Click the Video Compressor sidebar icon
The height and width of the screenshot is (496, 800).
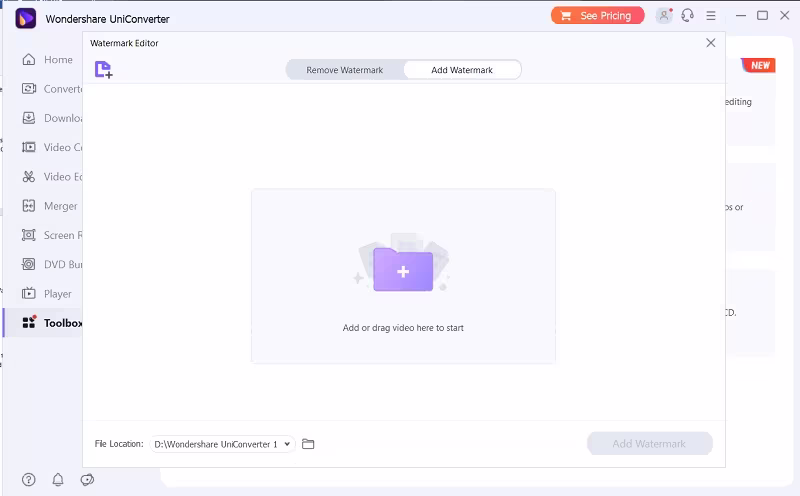(29, 147)
